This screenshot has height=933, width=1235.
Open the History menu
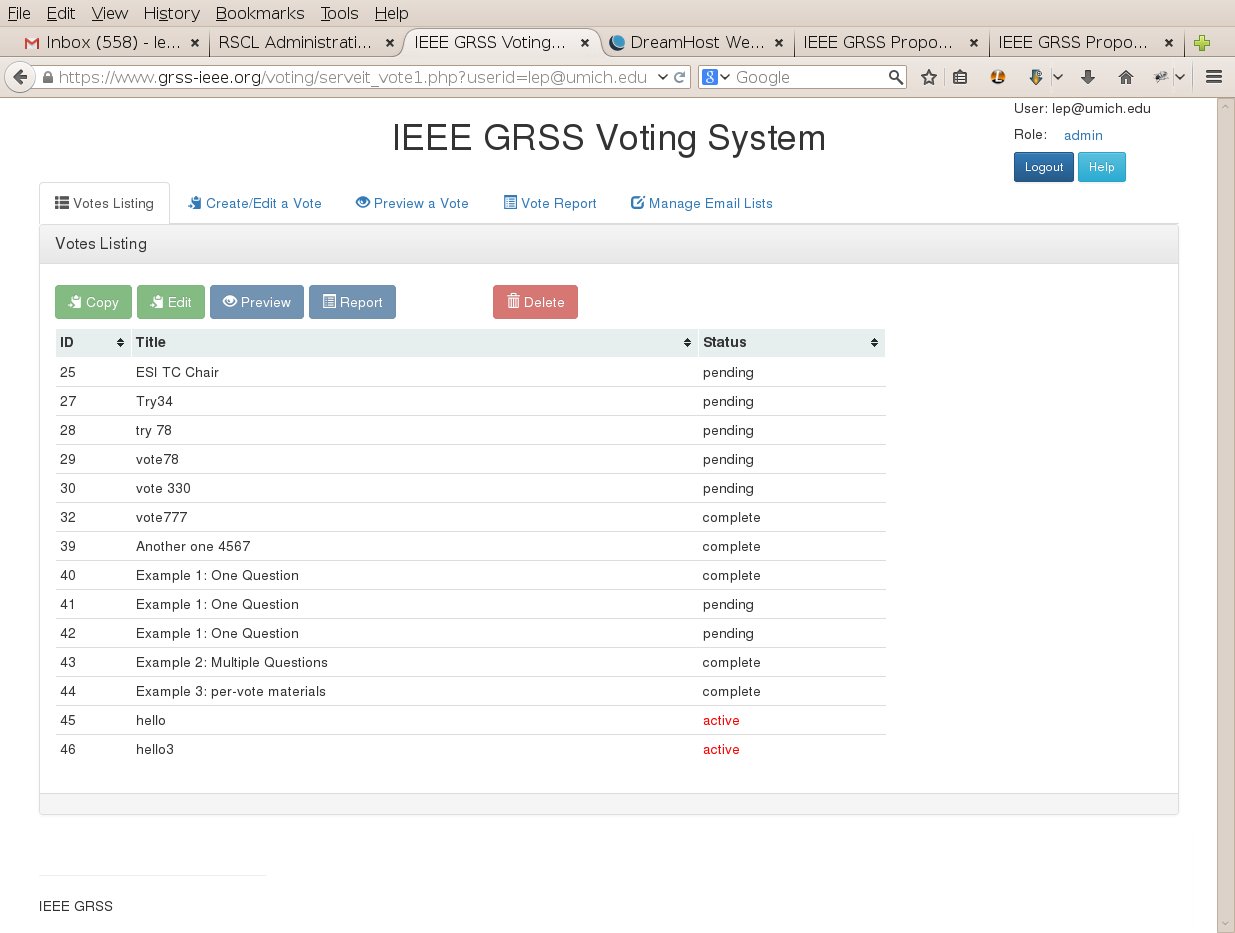(x=171, y=13)
